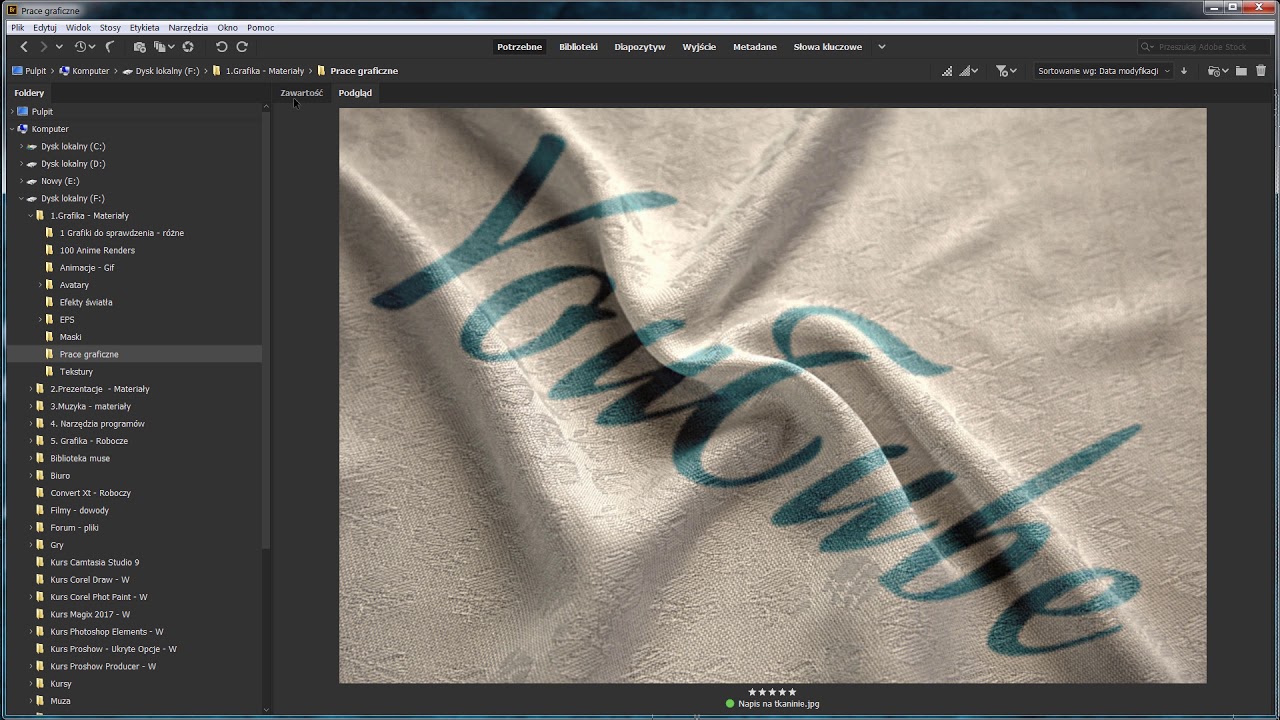Screen dimensions: 1280x720
Task: Switch to Słowa kluczowe workspace
Action: pyautogui.click(x=827, y=47)
